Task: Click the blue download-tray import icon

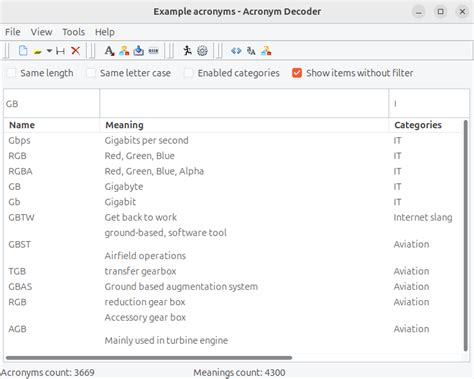Action: click(138, 51)
